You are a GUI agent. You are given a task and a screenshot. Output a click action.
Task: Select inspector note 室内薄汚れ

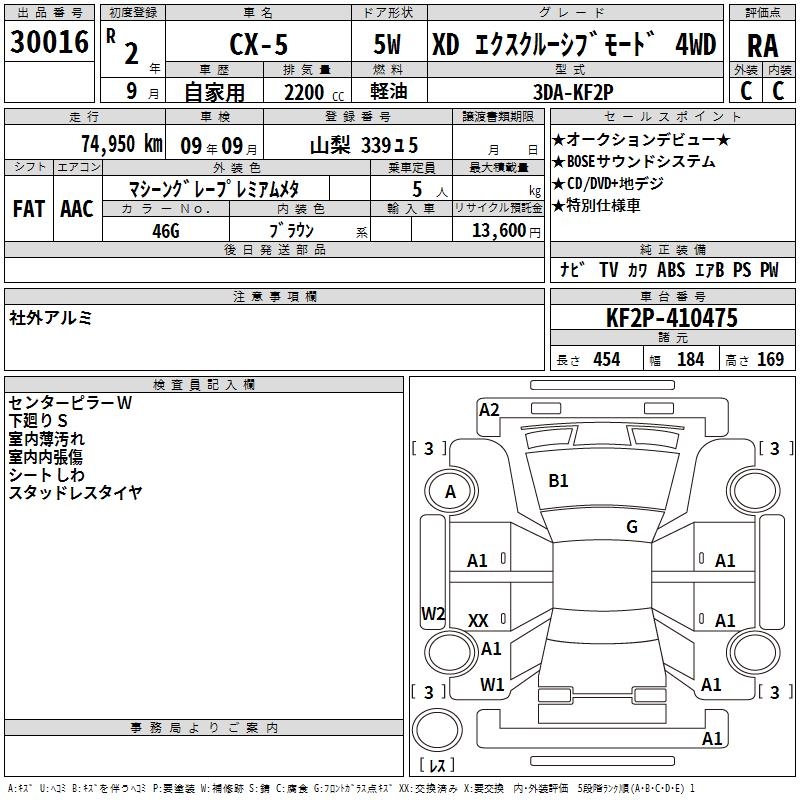[46, 439]
